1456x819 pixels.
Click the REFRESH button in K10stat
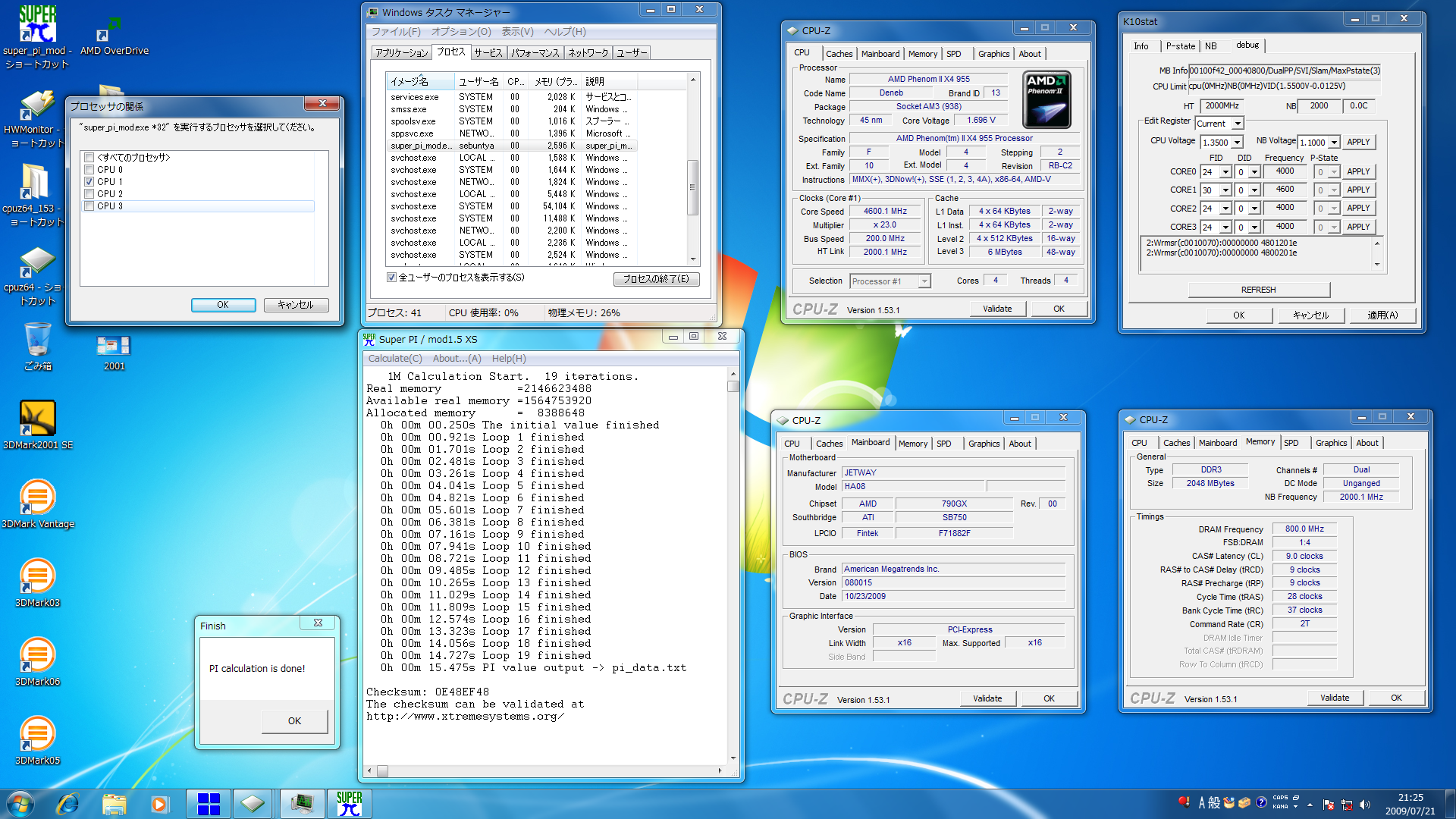tap(1258, 290)
